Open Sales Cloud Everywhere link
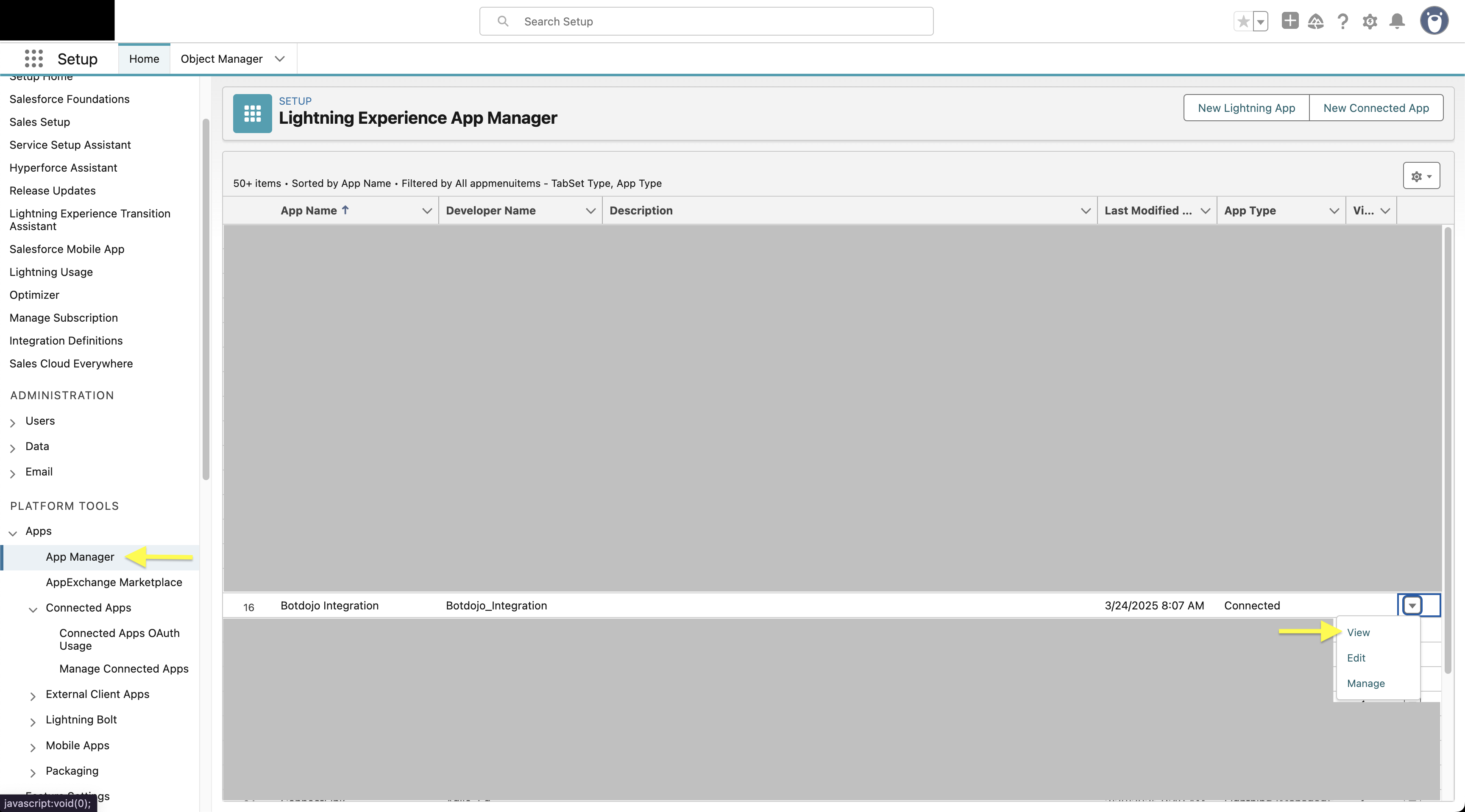Viewport: 1465px width, 812px height. click(71, 363)
